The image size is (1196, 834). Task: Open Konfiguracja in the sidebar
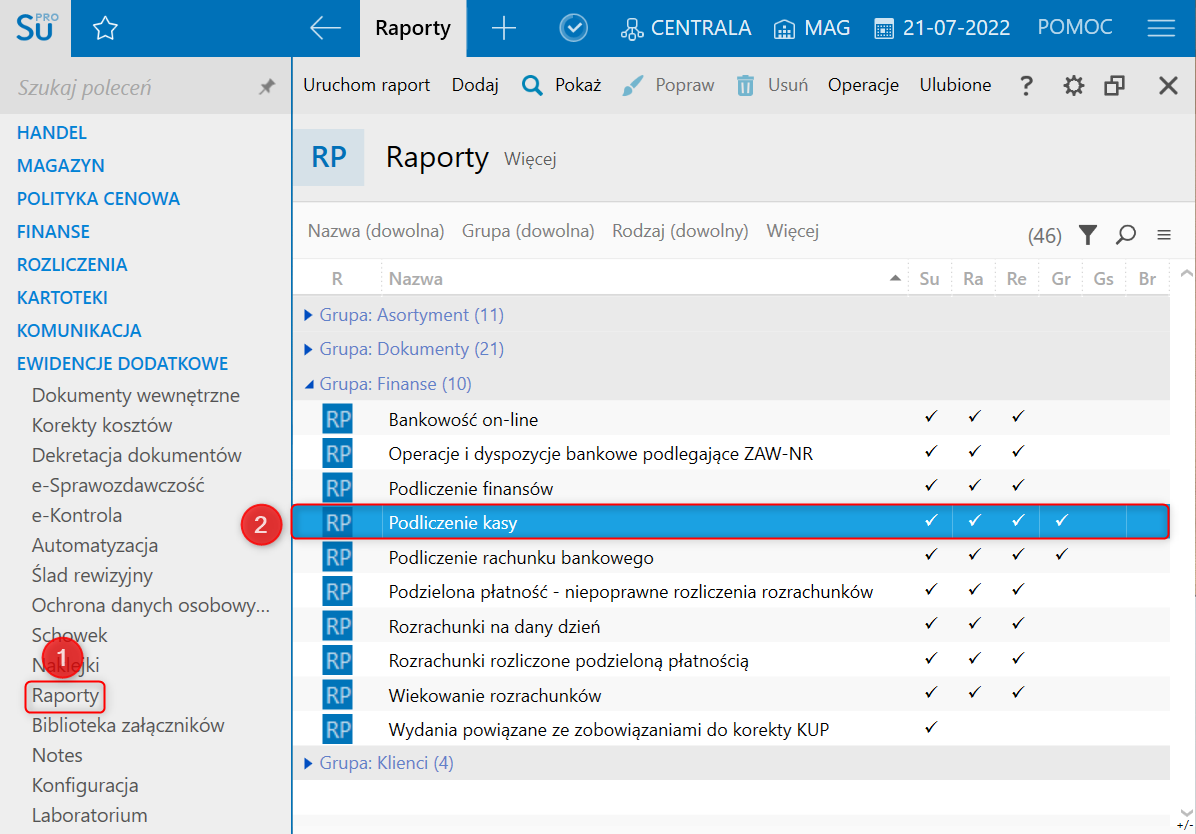pos(85,785)
